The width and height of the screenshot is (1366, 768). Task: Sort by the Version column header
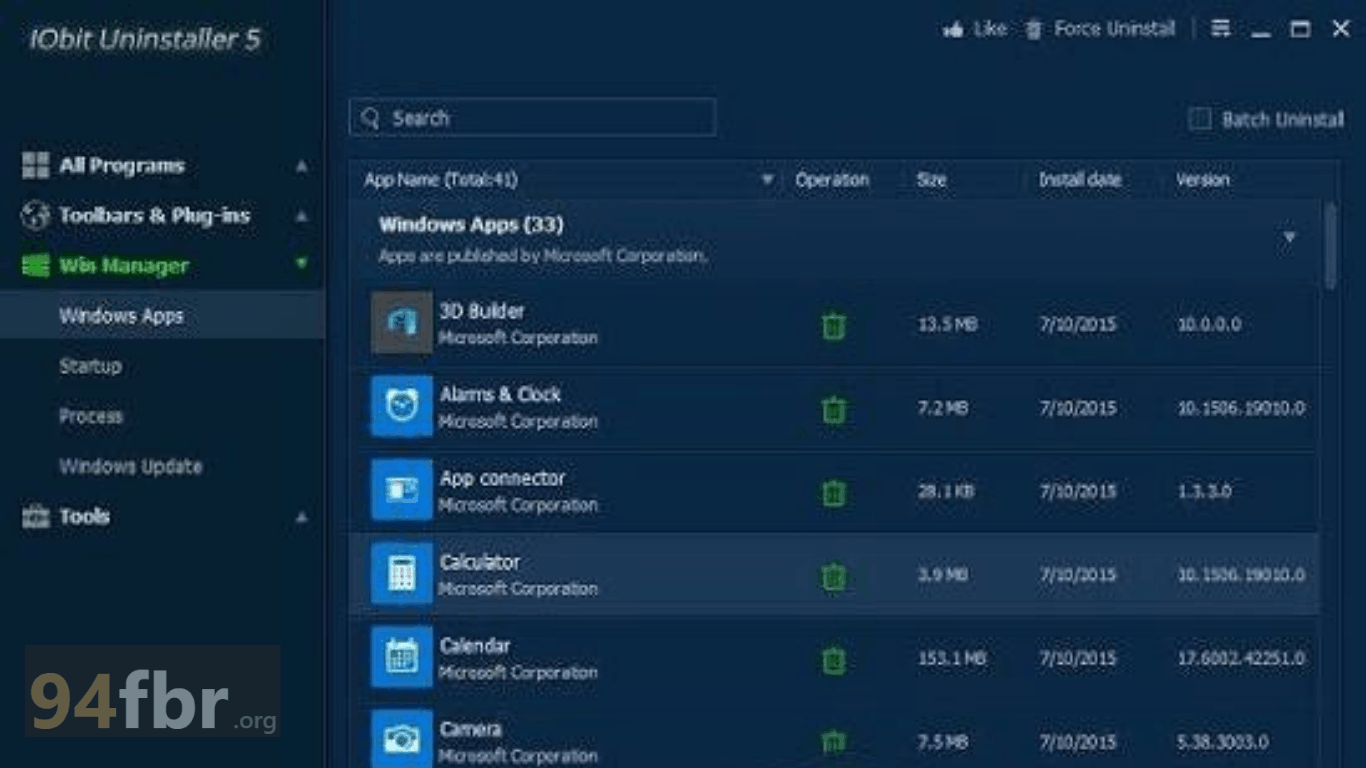1203,180
